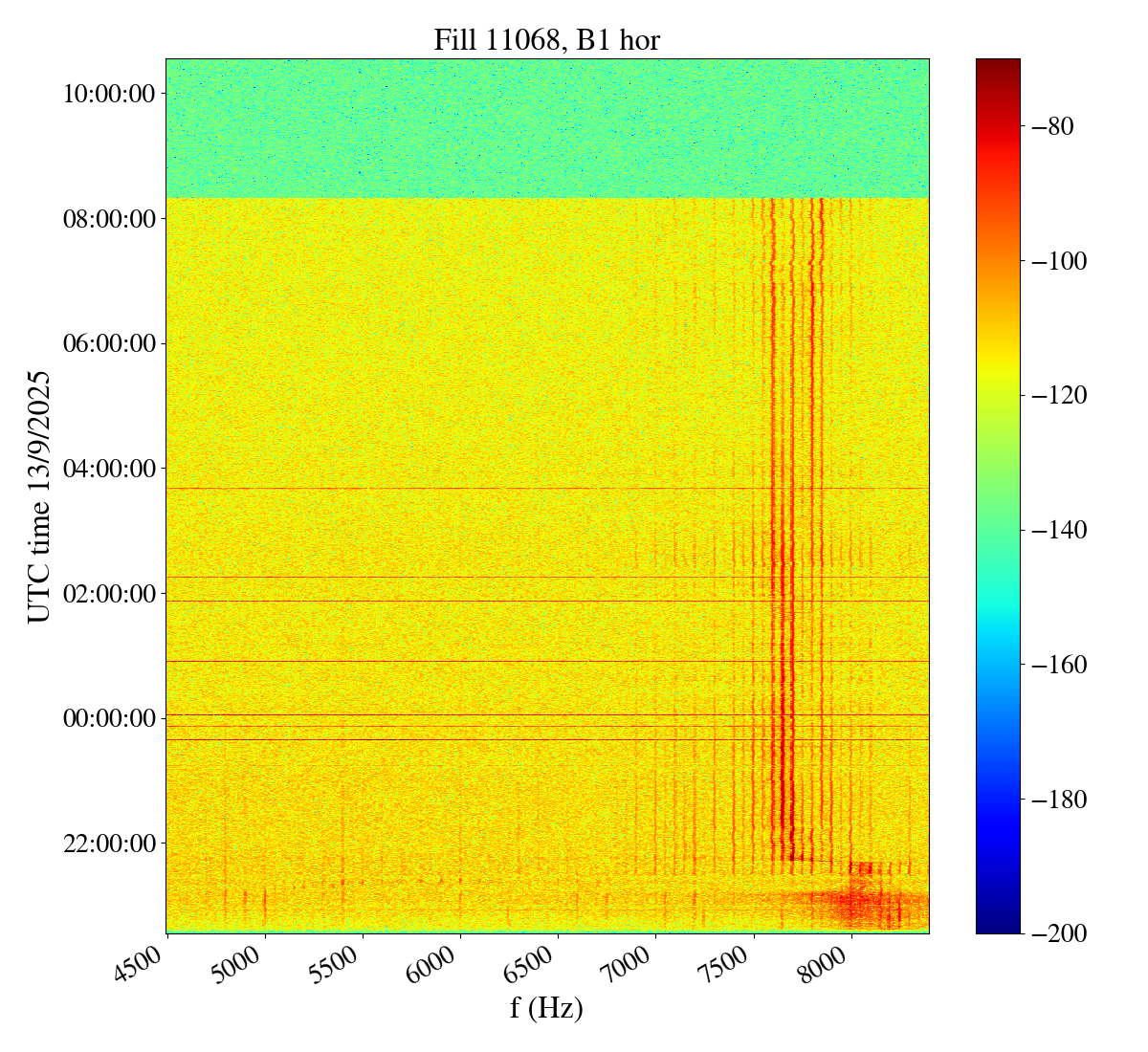Click the 22:00:00 time tick label

click(x=109, y=844)
